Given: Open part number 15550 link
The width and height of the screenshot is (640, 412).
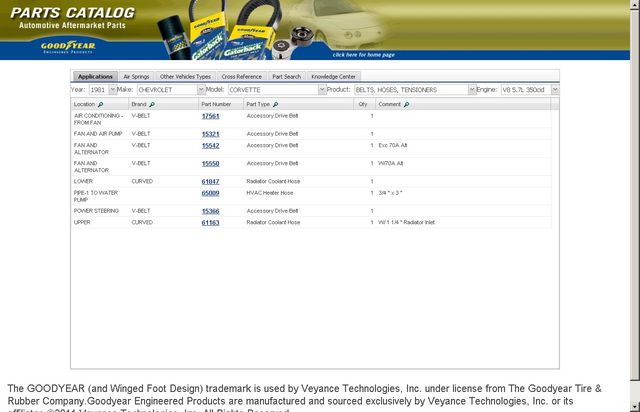Looking at the screenshot, I should click(211, 164).
